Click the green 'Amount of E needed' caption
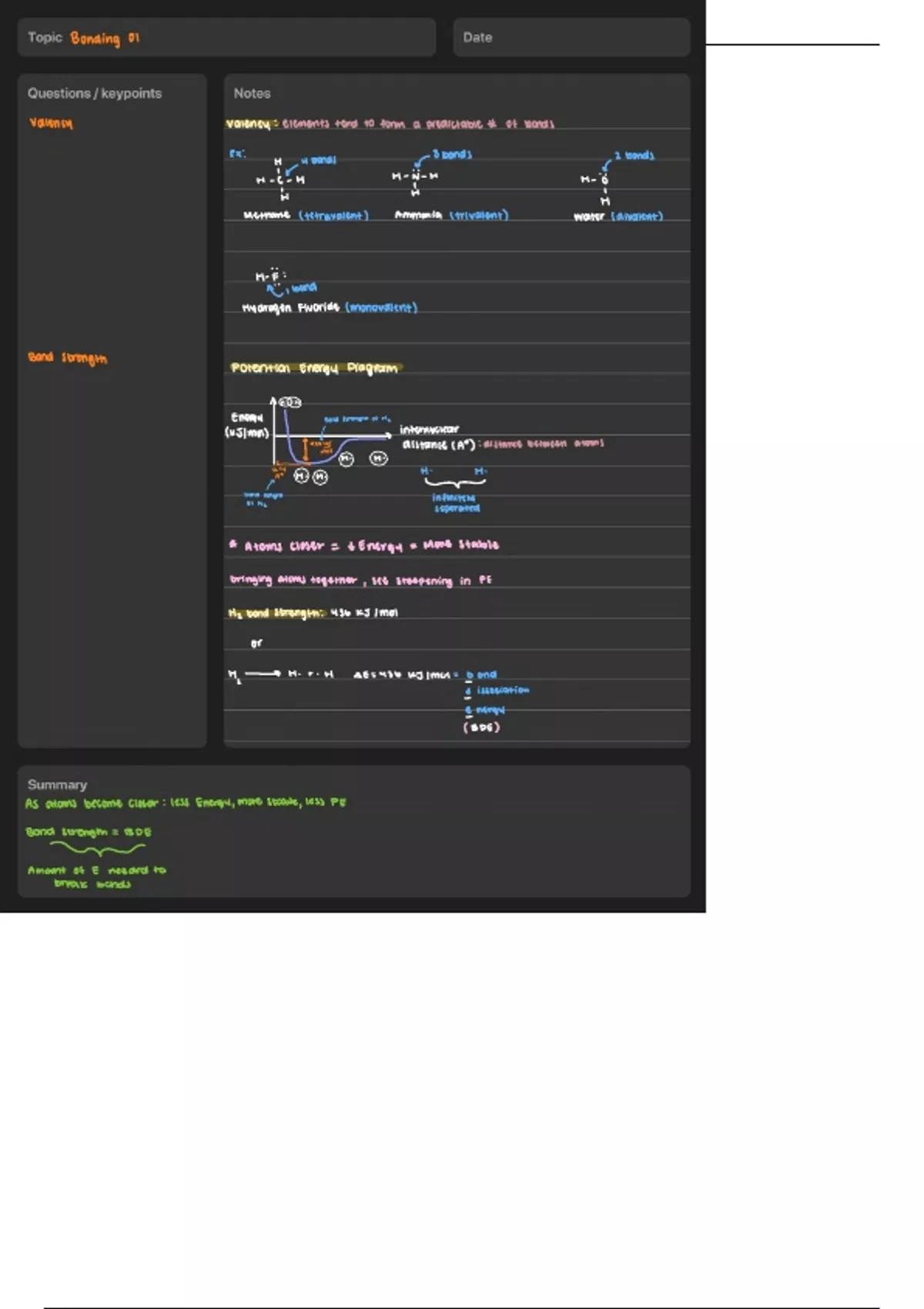The width and height of the screenshot is (924, 1309). (96, 877)
